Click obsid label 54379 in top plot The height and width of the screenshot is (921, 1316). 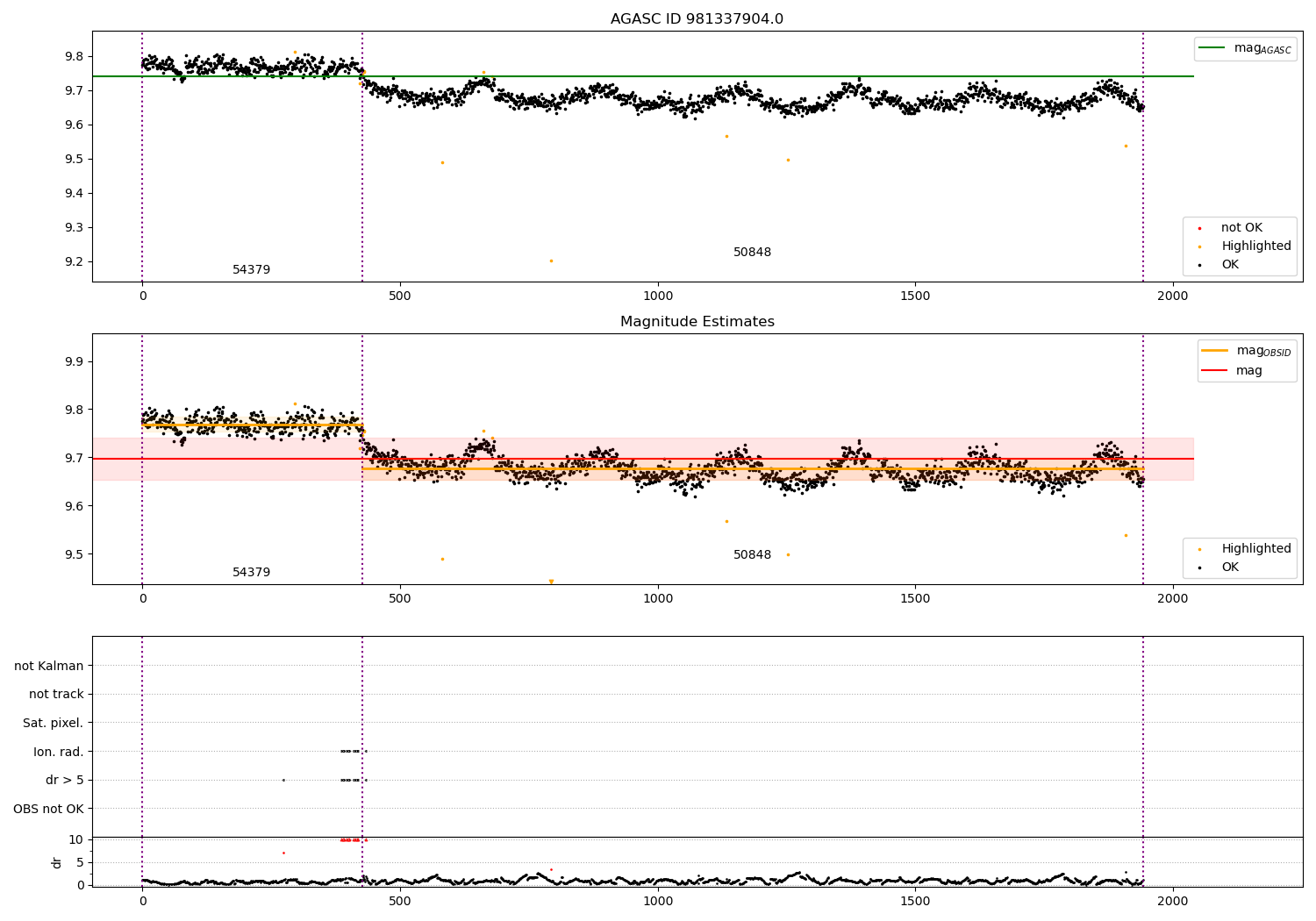click(251, 270)
